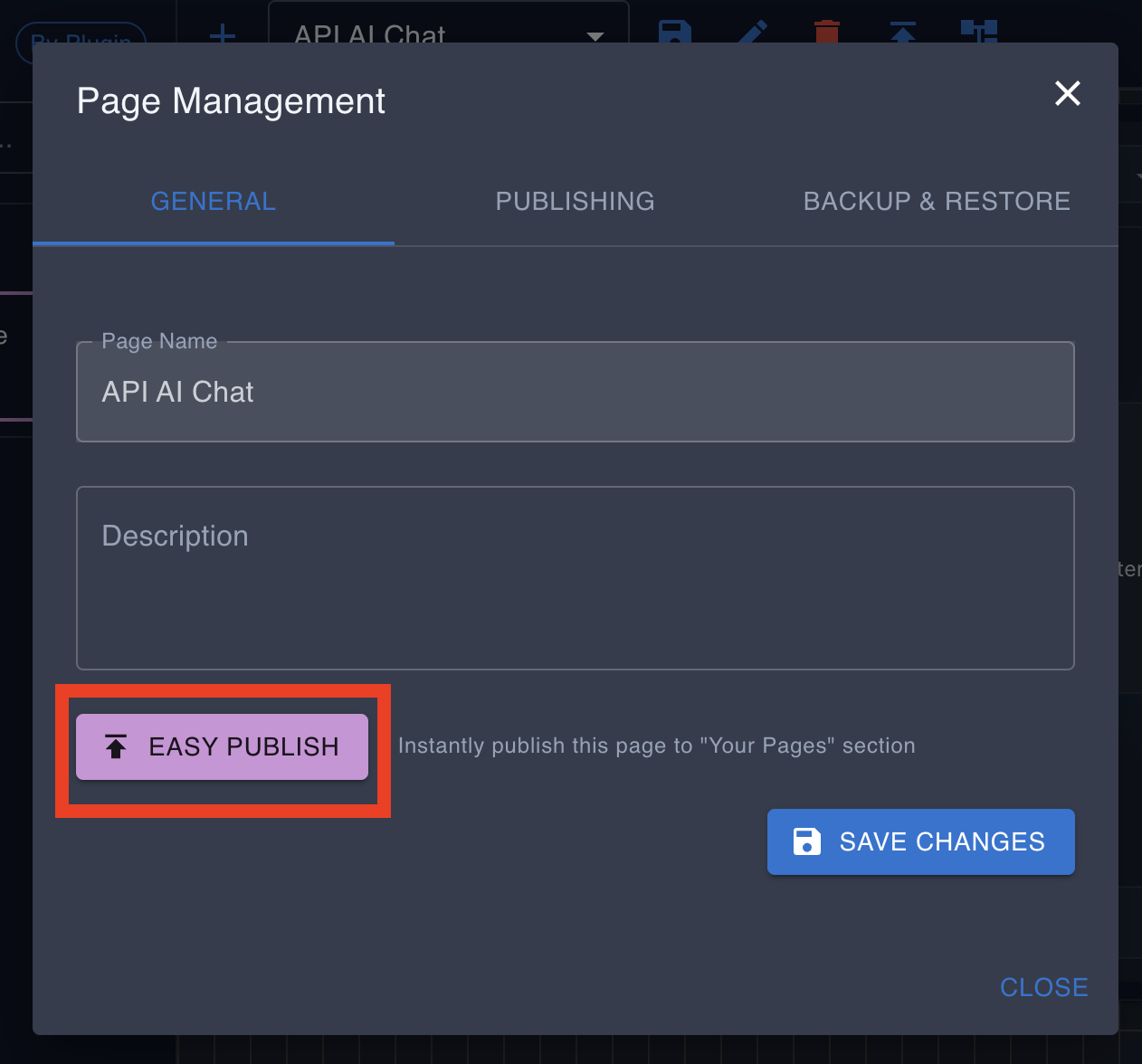Click the dropdown arrow of the page selector

pyautogui.click(x=595, y=36)
